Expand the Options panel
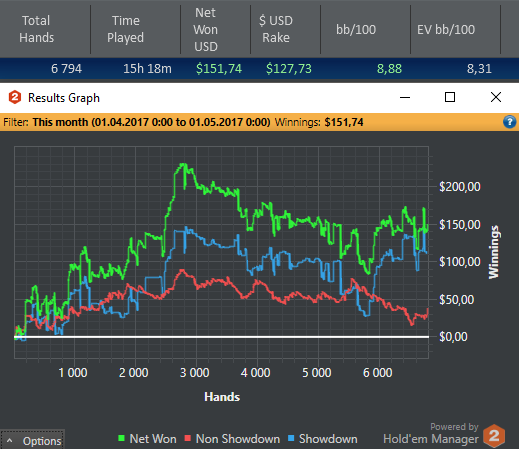519x449 pixels. (x=32, y=440)
